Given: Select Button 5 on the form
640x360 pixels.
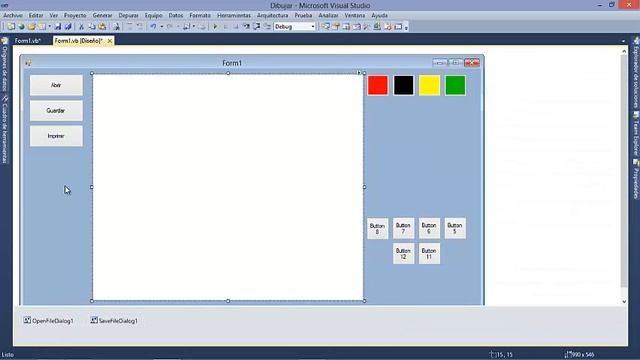Looking at the screenshot, I should coord(455,228).
